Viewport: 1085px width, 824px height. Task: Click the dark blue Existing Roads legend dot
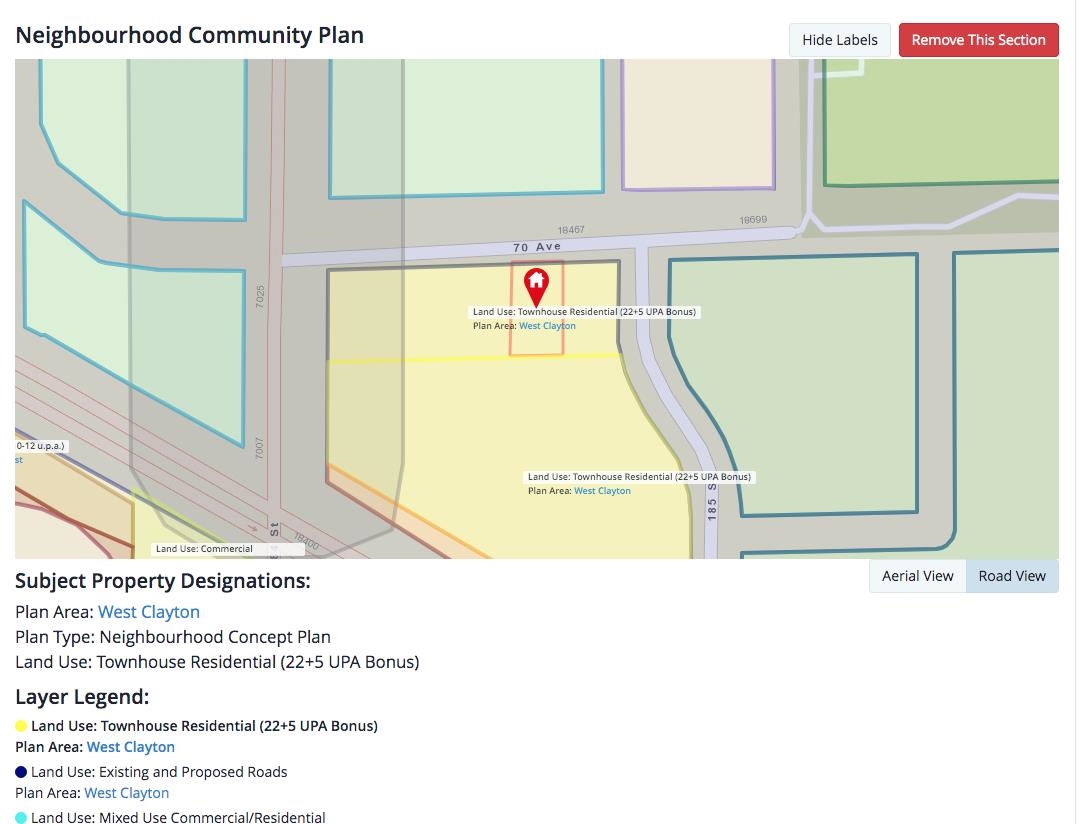[21, 771]
